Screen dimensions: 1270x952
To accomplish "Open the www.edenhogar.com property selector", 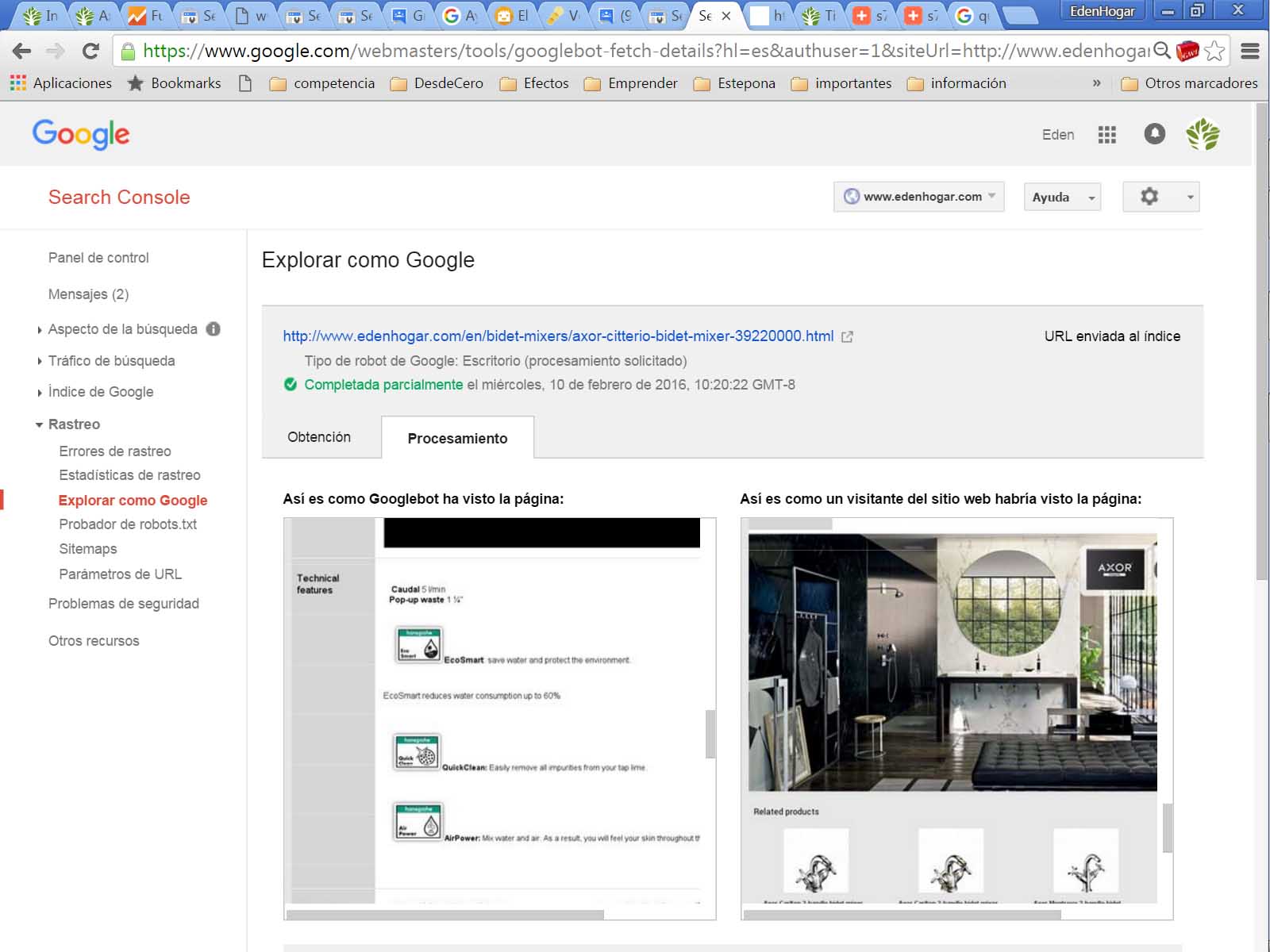I will (919, 197).
